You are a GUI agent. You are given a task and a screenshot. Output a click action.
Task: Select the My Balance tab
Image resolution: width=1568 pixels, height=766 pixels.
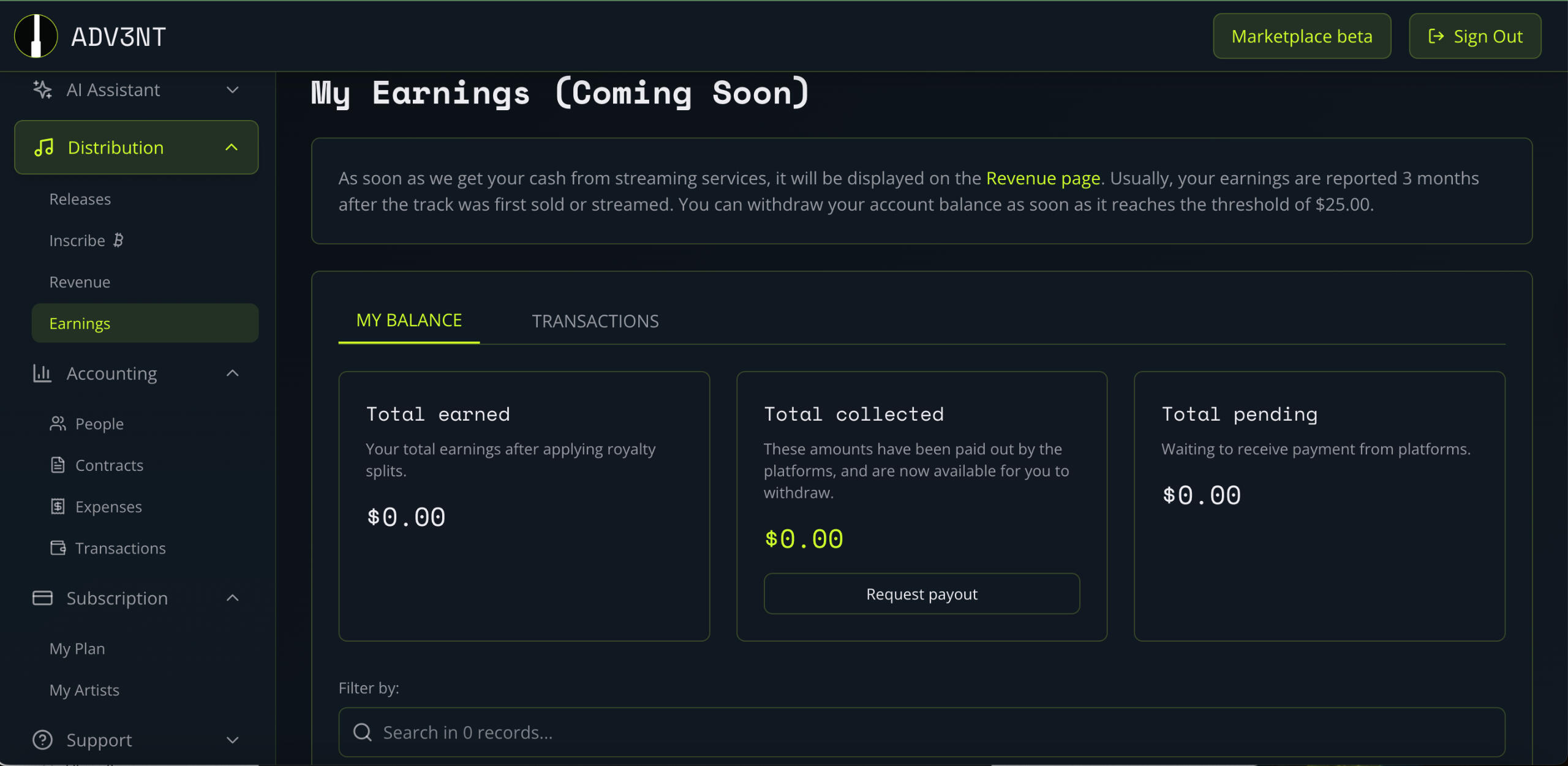(x=409, y=321)
